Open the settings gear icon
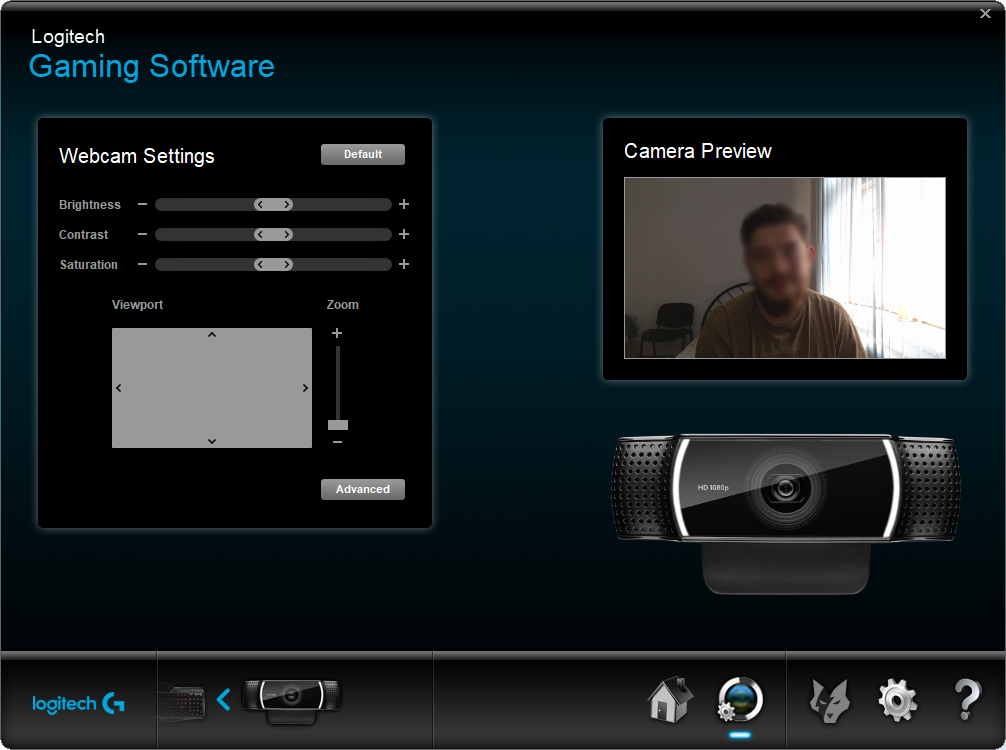 [x=897, y=700]
